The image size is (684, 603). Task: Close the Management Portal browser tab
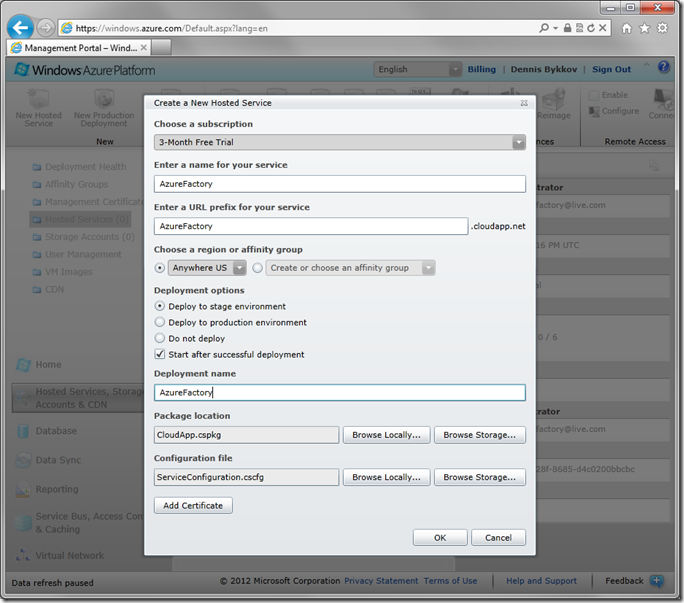click(144, 48)
